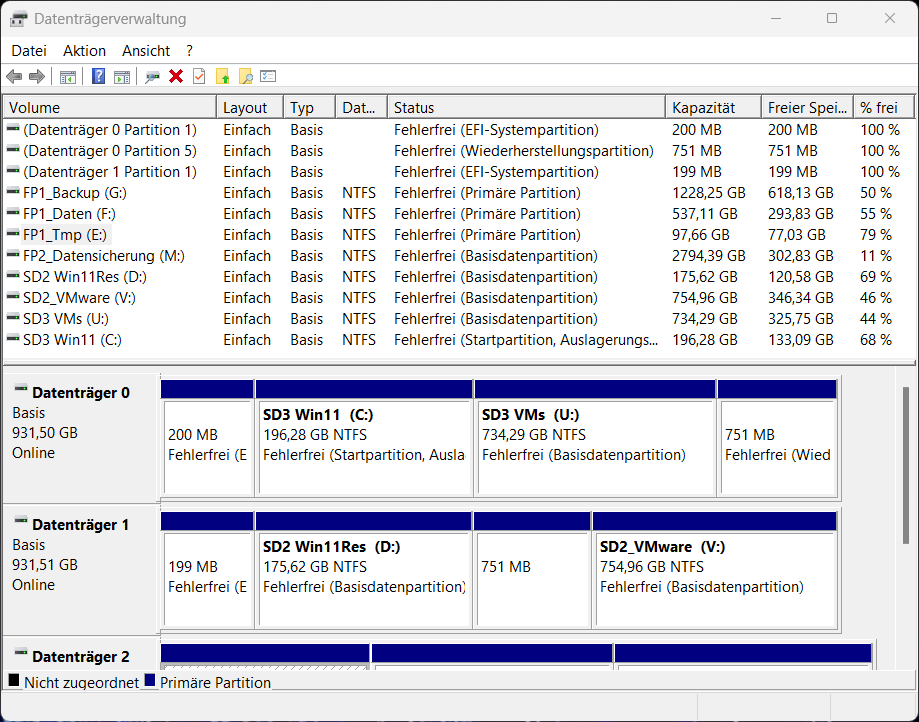This screenshot has width=919, height=722.
Task: Open Help using the blue question mark icon
Action: [x=97, y=76]
